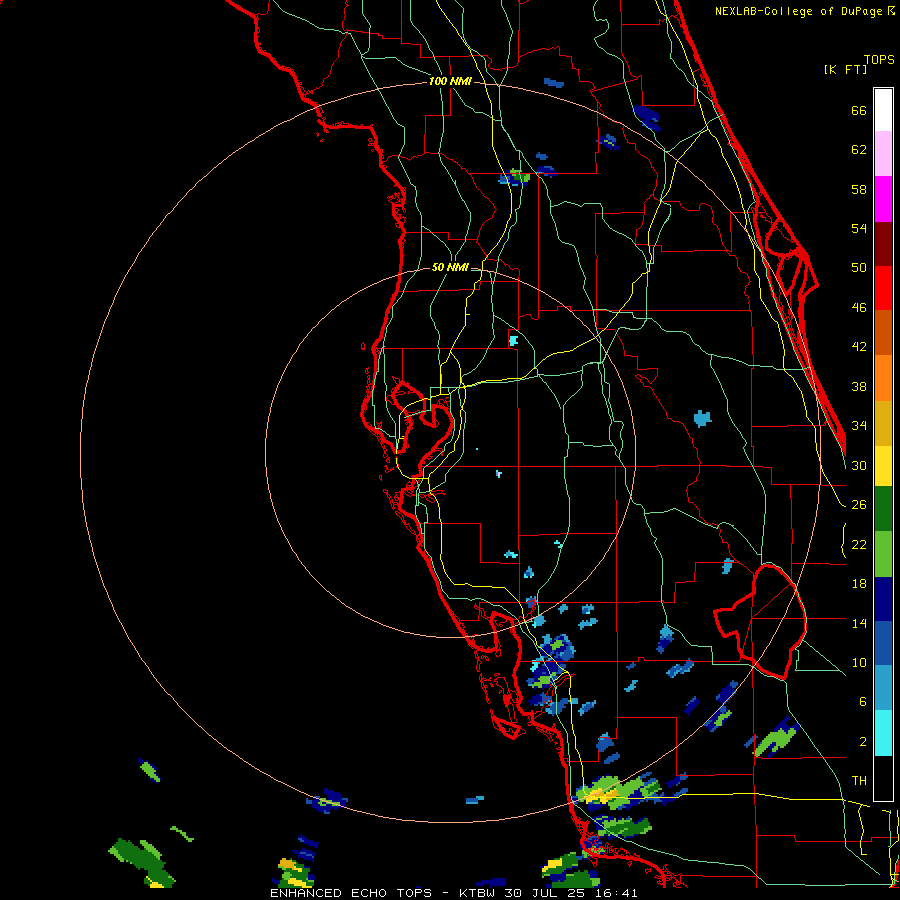Click the 2 value on the legend
Screen dimensions: 900x900
862,742
